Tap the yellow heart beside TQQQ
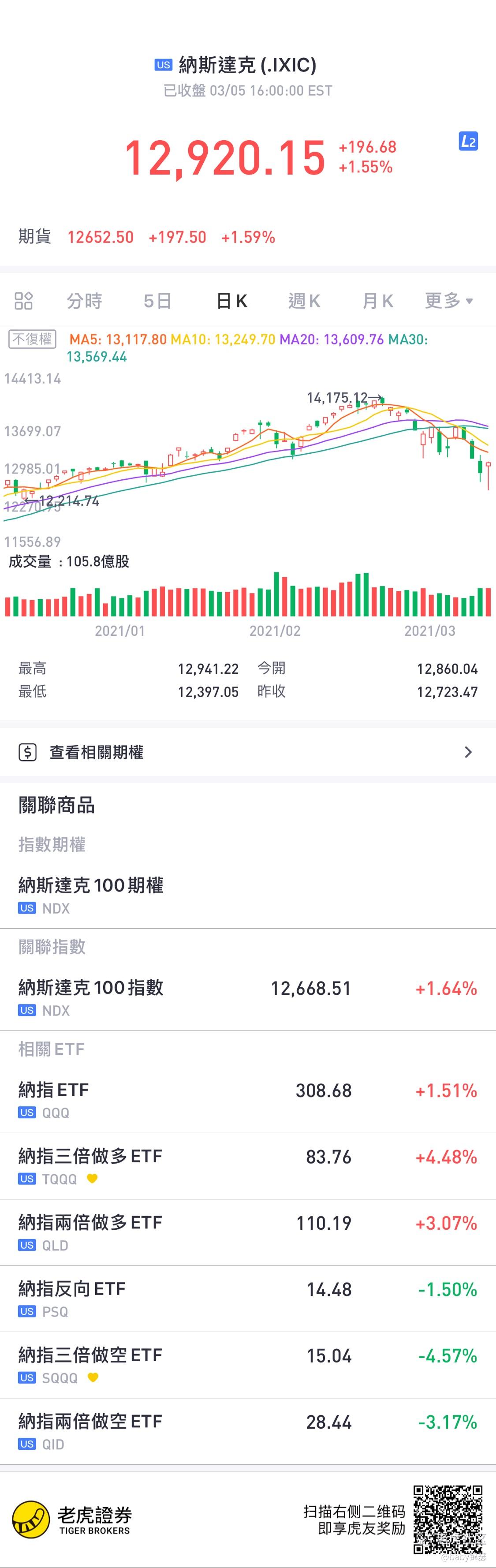Screen dimensions: 496x1568 92,1179
